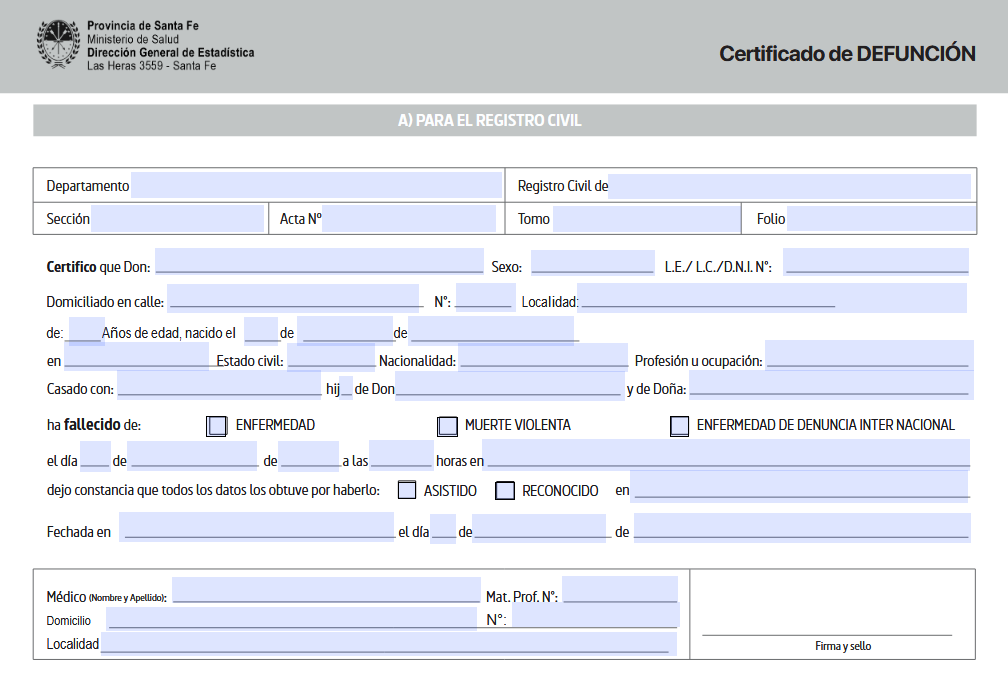This screenshot has height=698, width=1008.
Task: Click the 'Provincia de Santa Fe' heading
Action: pyautogui.click(x=143, y=26)
